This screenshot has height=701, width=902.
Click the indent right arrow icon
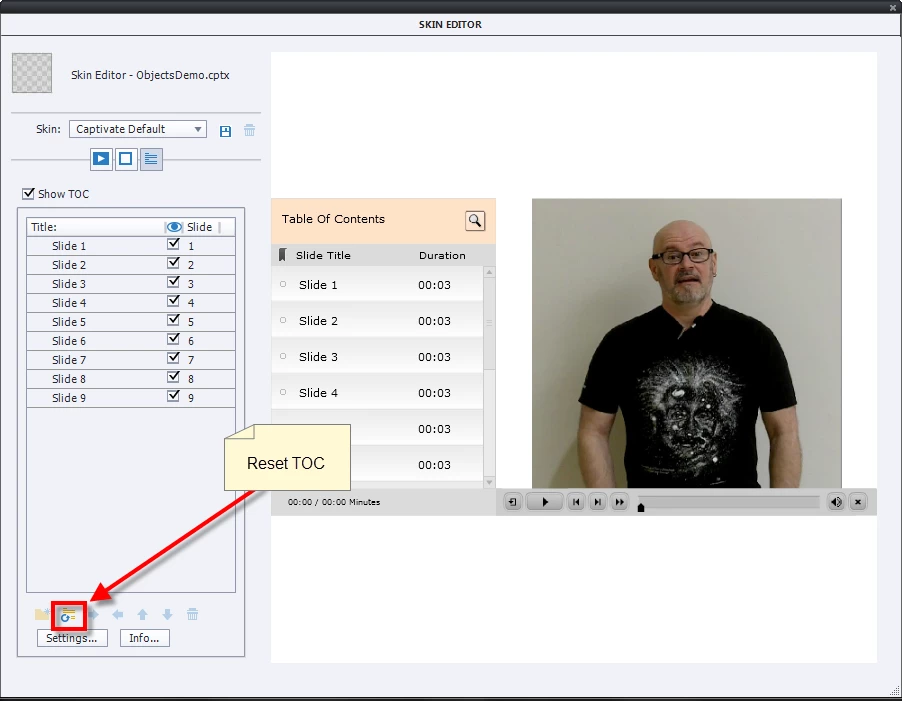pyautogui.click(x=93, y=615)
